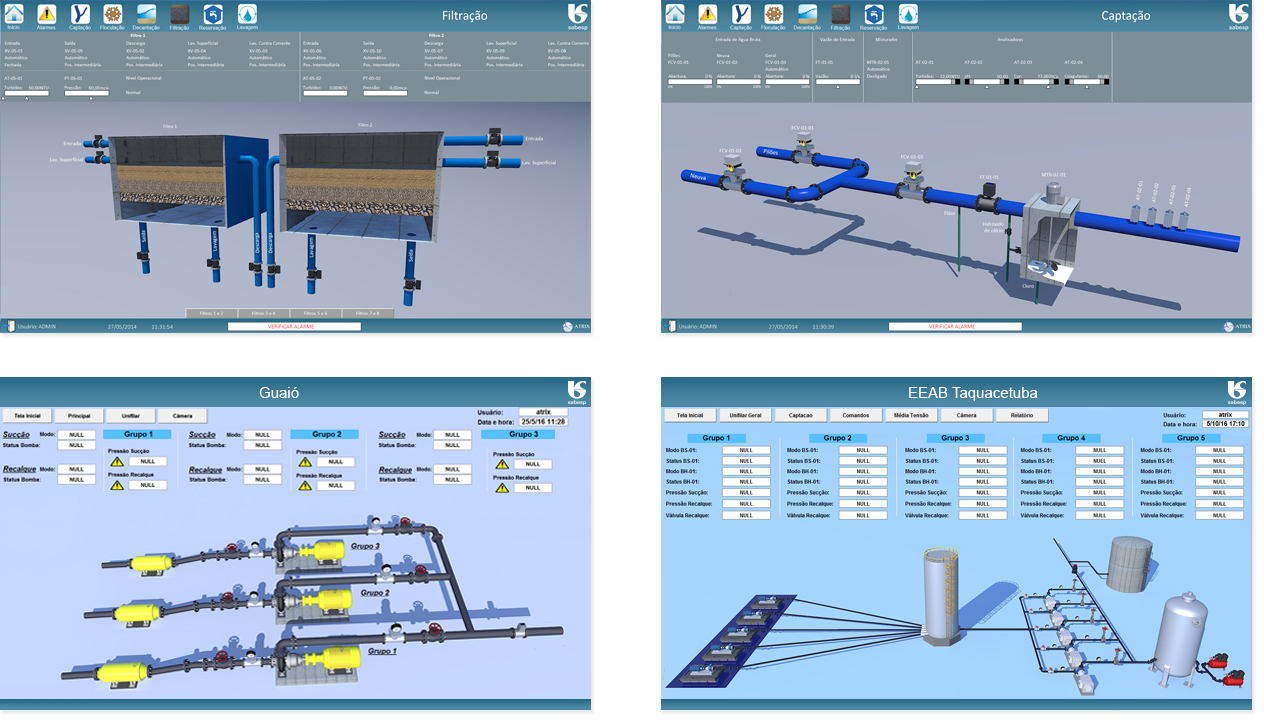Image resolution: width=1264 pixels, height=720 pixels.
Task: Switch to Filtros 3 e 4 tab
Action: pos(264,313)
